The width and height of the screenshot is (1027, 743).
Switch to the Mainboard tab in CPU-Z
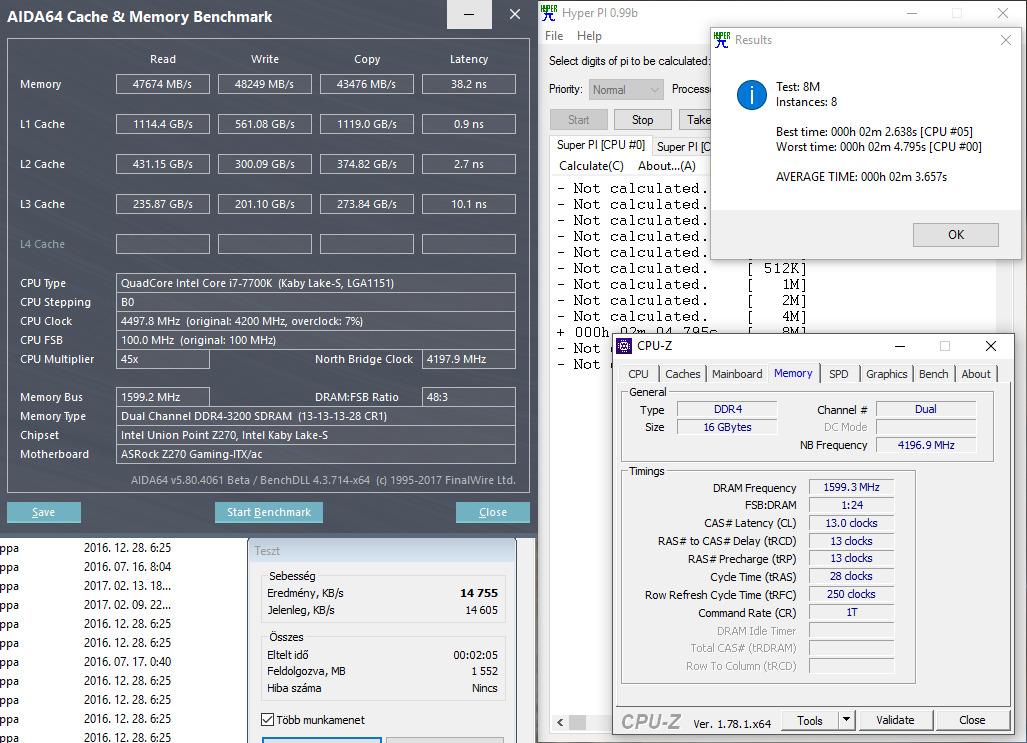click(x=737, y=373)
